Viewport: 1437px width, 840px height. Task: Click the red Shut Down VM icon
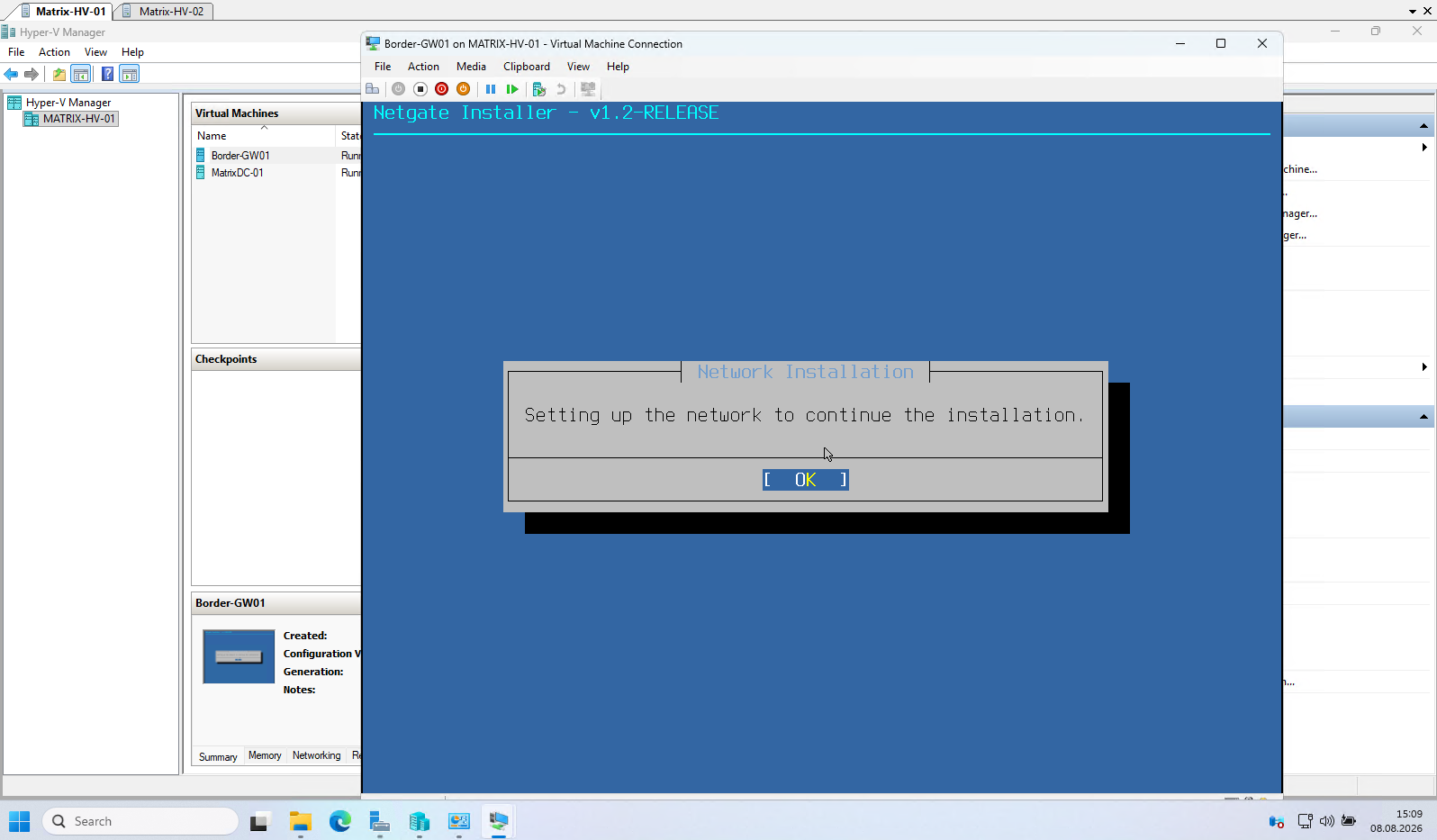pyautogui.click(x=441, y=89)
